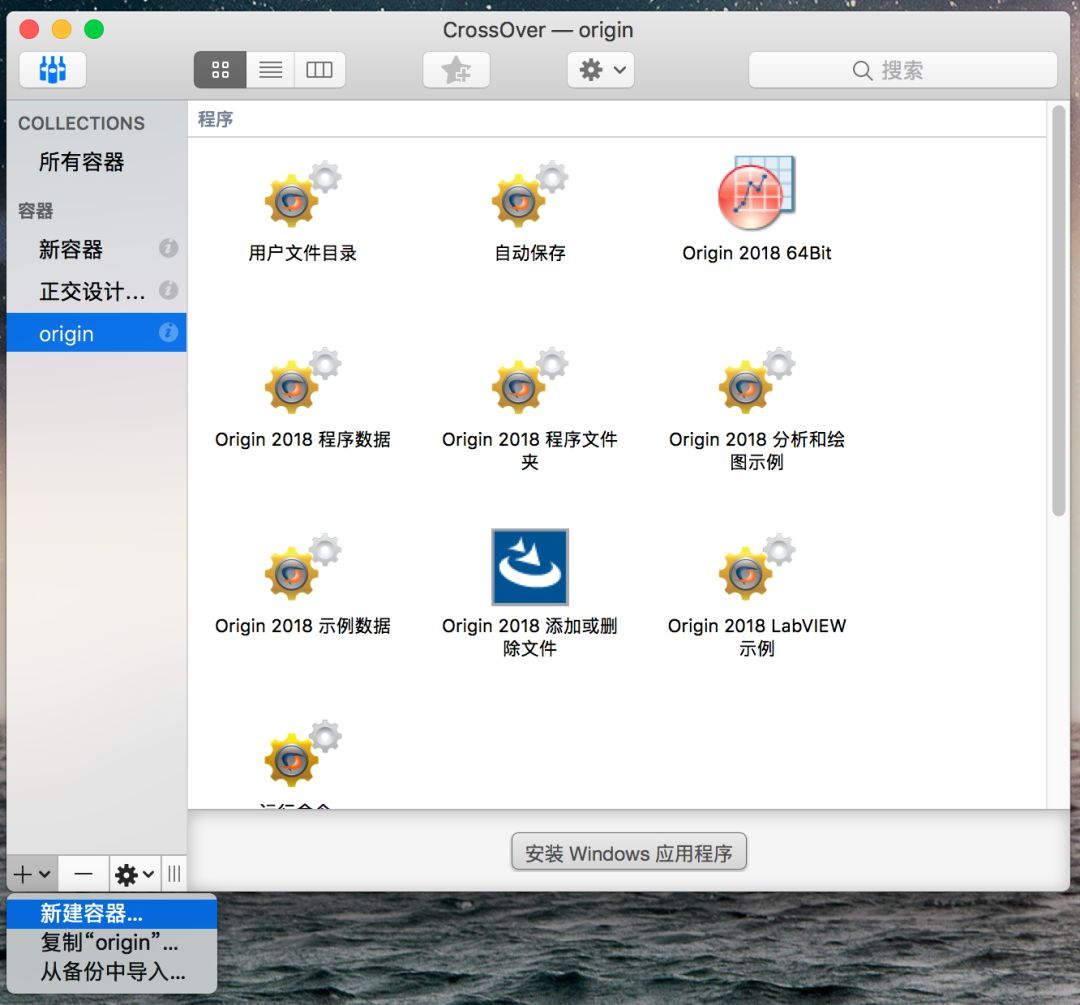Select the 新容器 bottle

click(96, 249)
